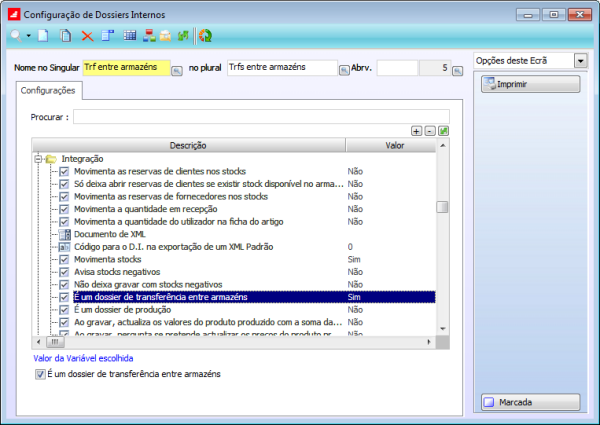Delete record with the red X icon
The width and height of the screenshot is (600, 425).
[x=88, y=36]
